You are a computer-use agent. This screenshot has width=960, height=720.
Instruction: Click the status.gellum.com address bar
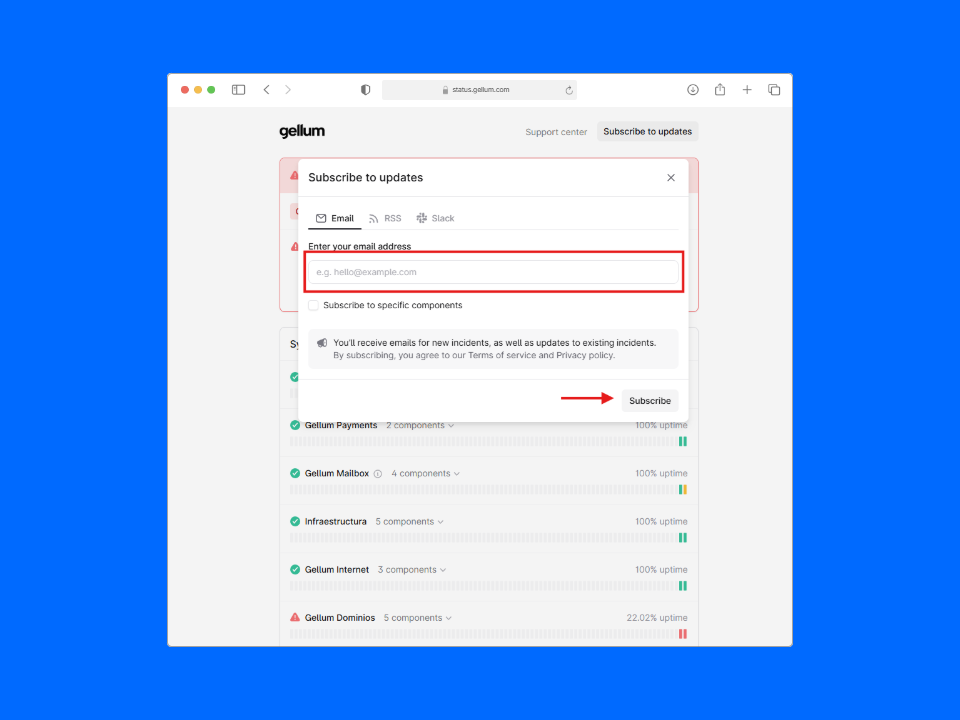479,90
